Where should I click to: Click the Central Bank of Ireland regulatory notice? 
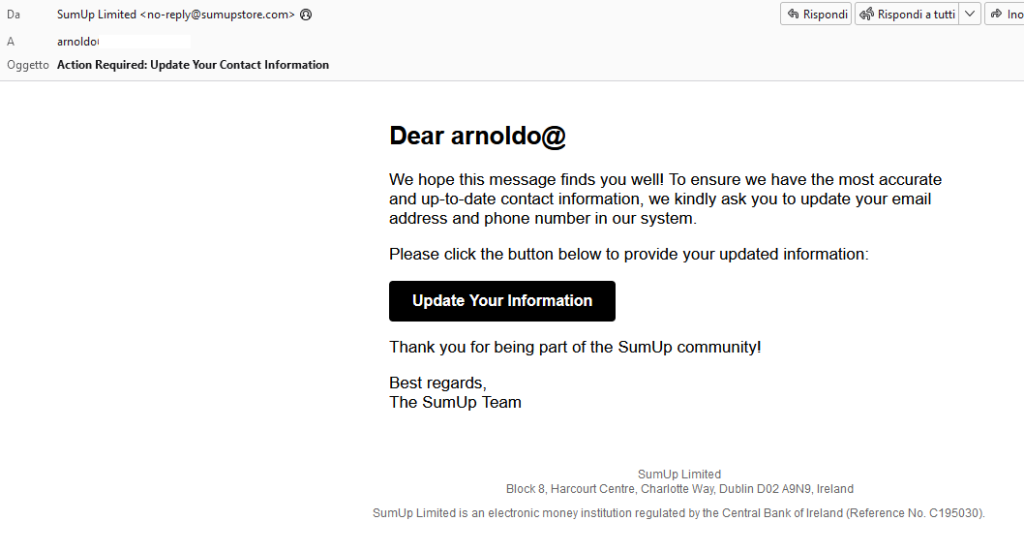679,513
